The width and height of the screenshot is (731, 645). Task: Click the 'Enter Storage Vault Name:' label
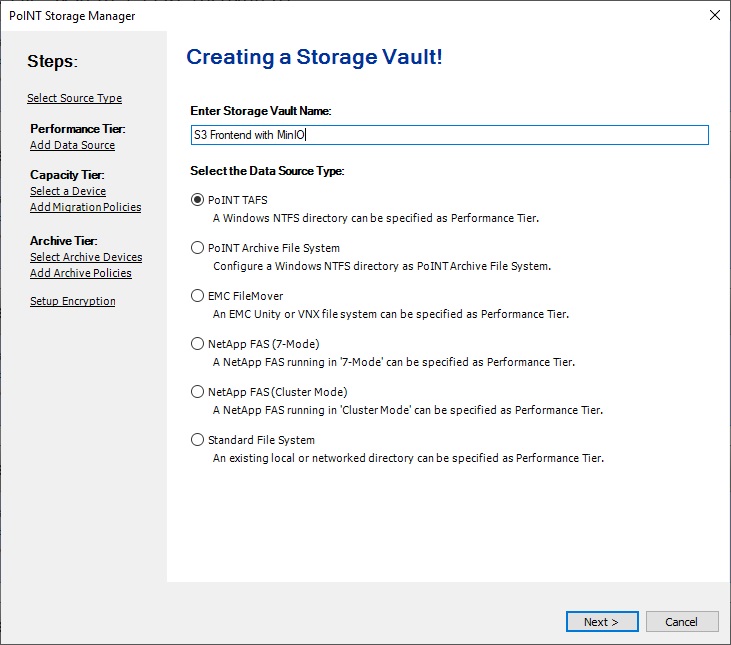click(261, 111)
